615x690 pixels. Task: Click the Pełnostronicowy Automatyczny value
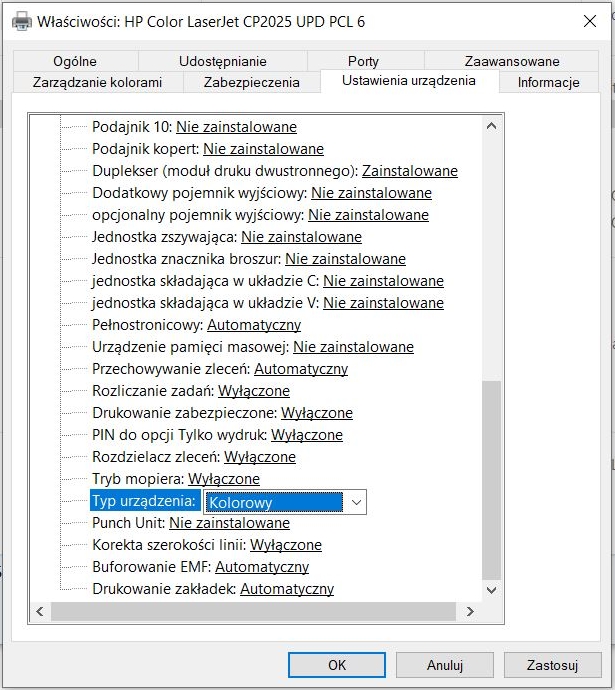[254, 325]
